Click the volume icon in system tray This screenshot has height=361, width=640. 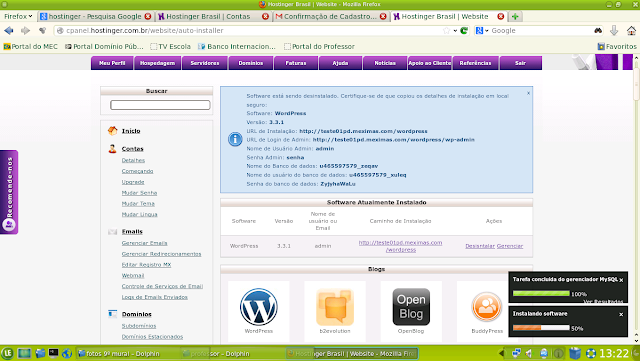(x=529, y=353)
